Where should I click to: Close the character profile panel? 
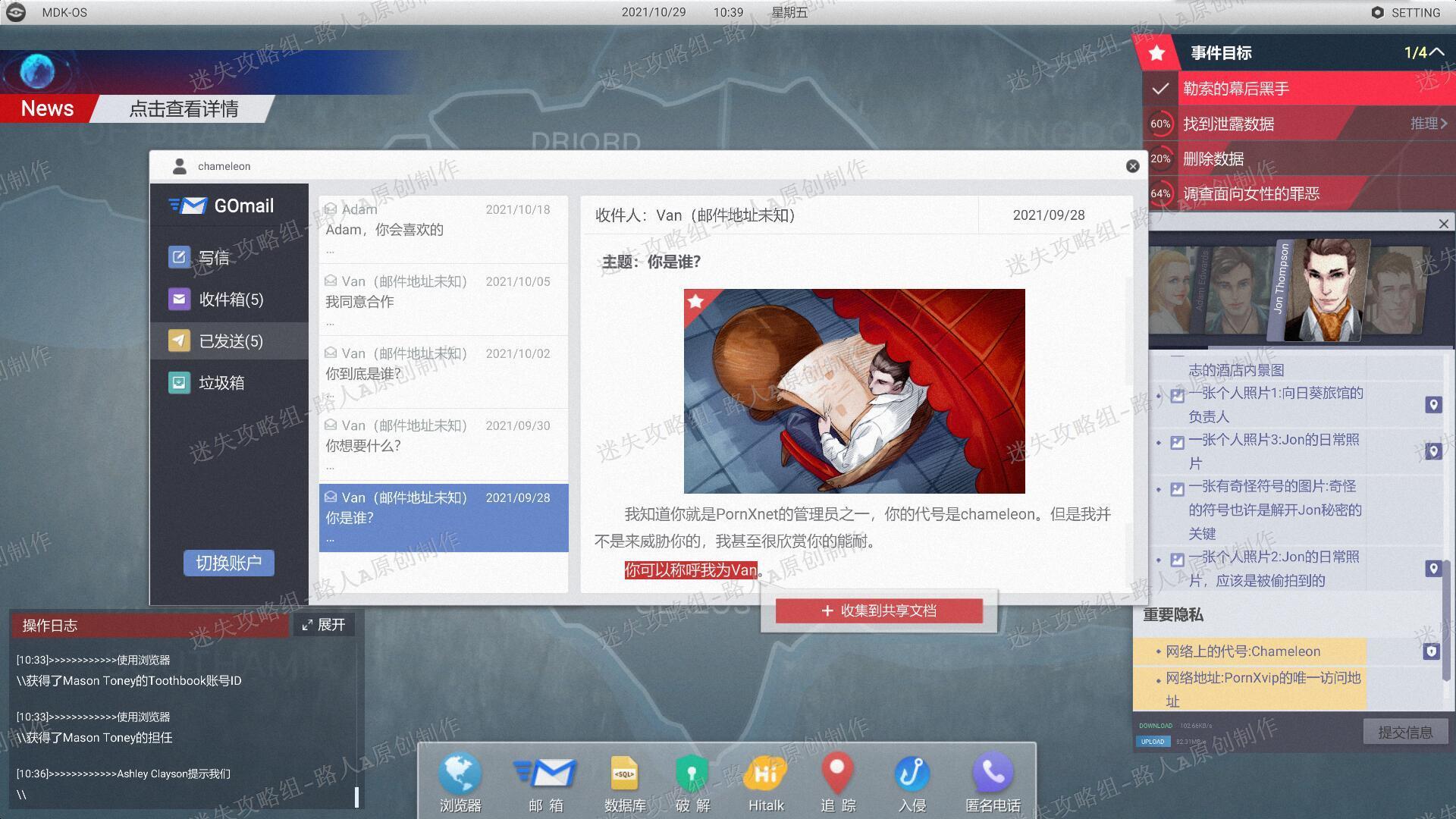tap(1443, 224)
